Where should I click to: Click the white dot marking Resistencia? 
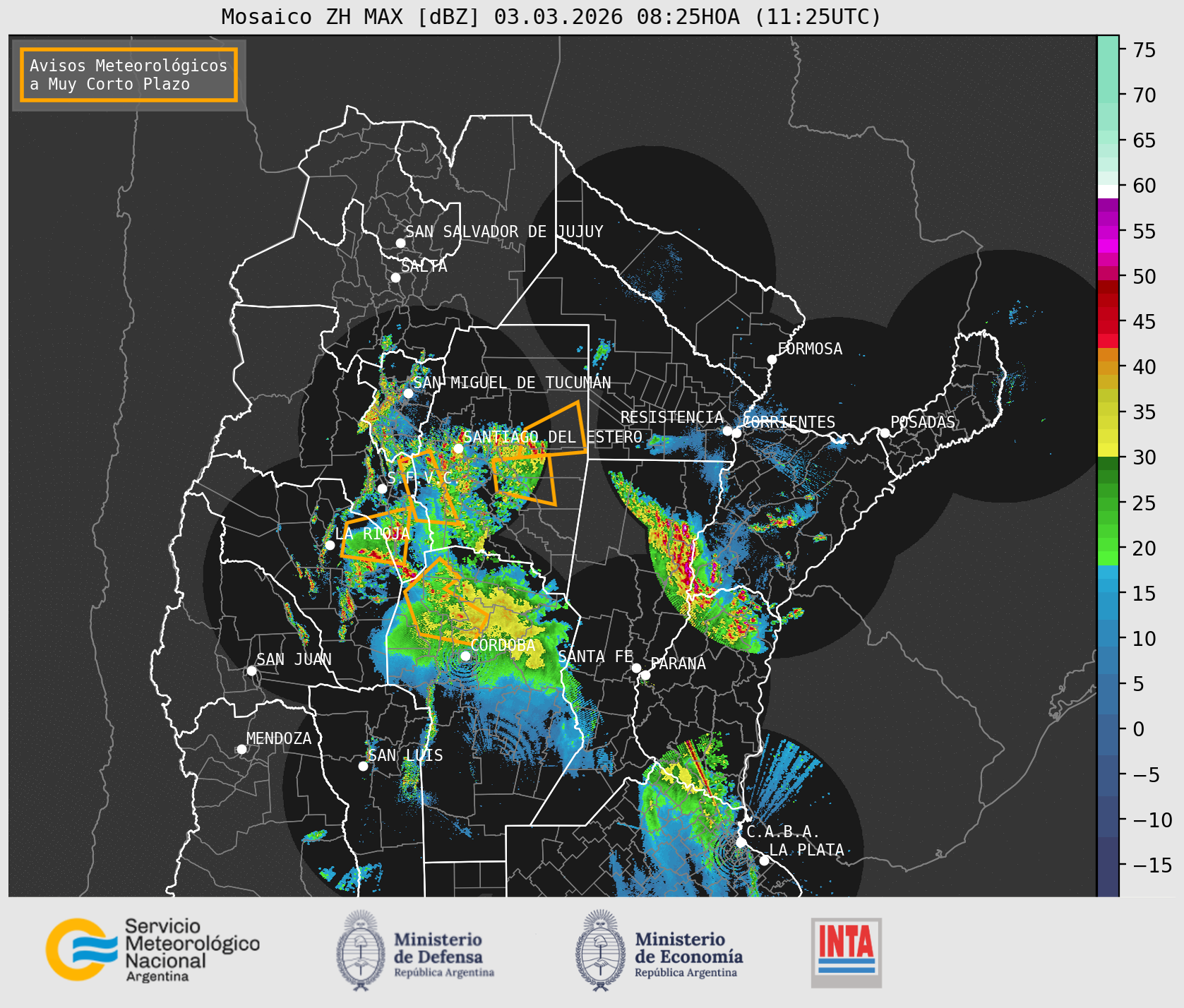click(x=727, y=431)
